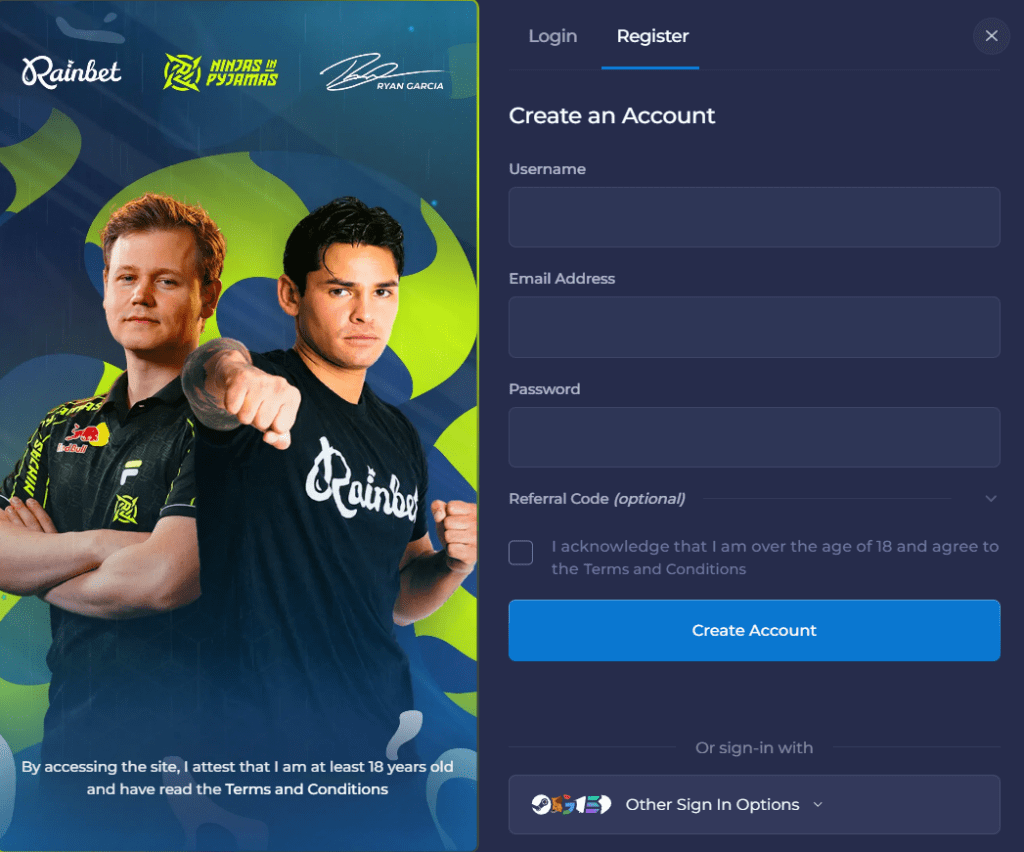Focus the Username input field

pos(754,217)
